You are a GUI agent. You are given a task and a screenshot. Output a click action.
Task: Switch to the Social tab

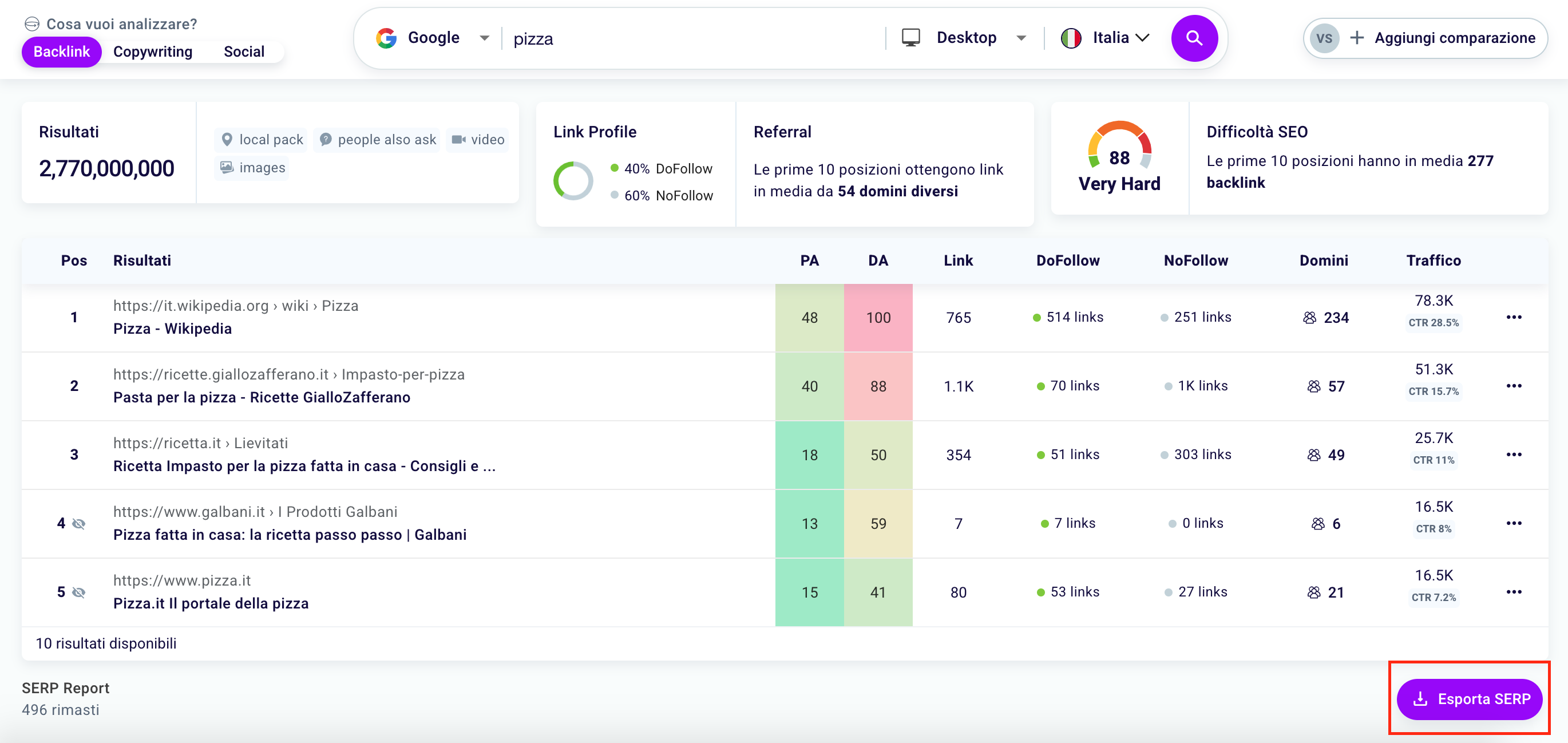coord(243,52)
